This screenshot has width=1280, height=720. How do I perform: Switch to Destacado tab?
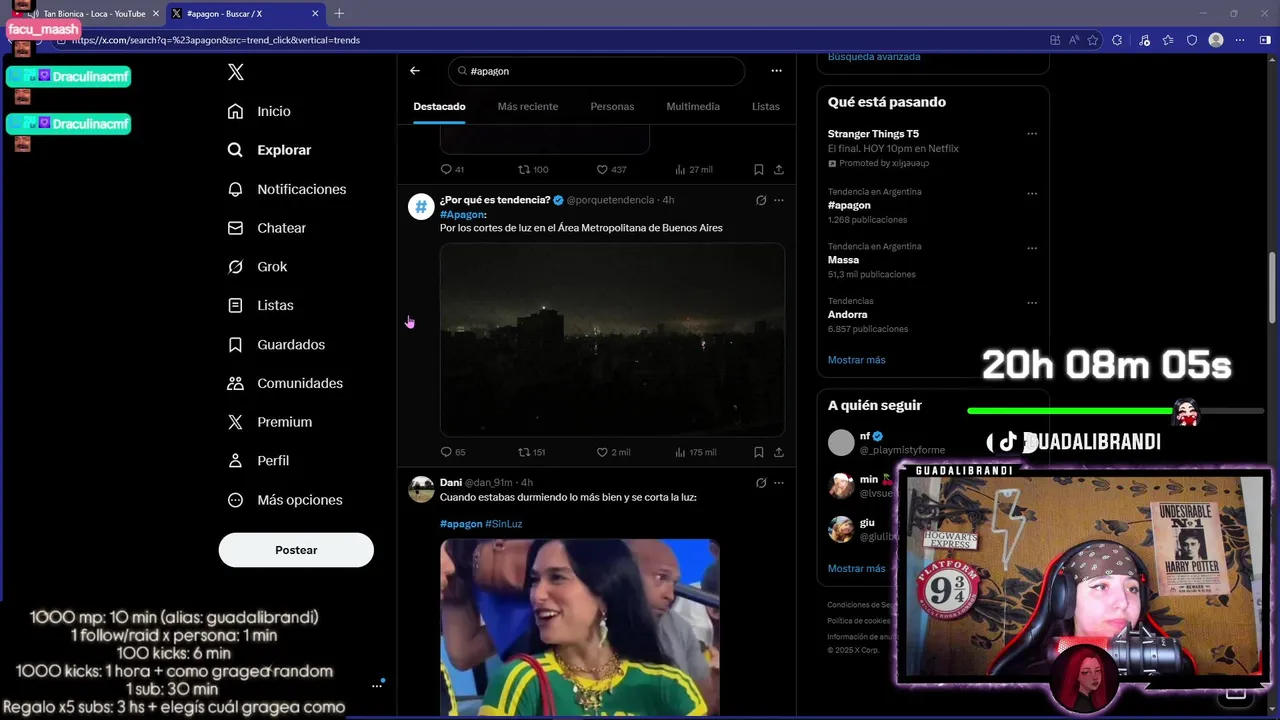click(x=439, y=106)
